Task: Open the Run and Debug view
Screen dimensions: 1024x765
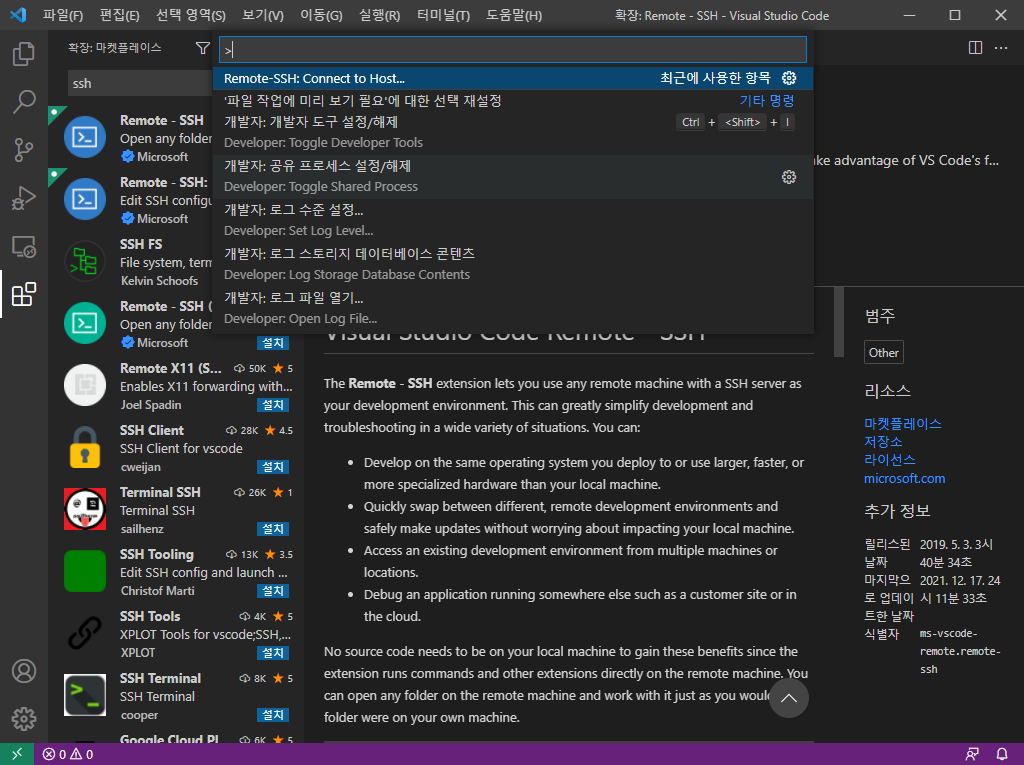Action: click(24, 198)
